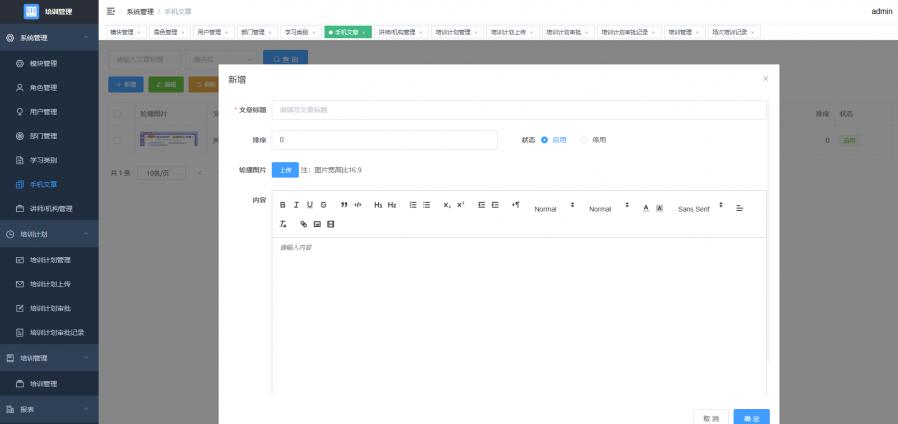Image resolution: width=898 pixels, height=424 pixels.
Task: Click the 上传 upload image button
Action: pos(284,170)
